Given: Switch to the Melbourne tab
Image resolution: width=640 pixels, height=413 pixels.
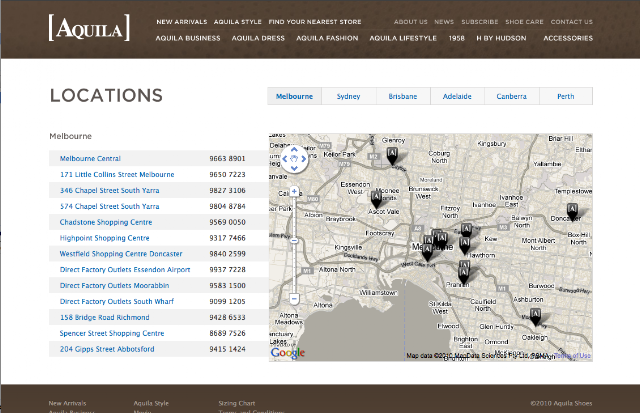Looking at the screenshot, I should [294, 96].
